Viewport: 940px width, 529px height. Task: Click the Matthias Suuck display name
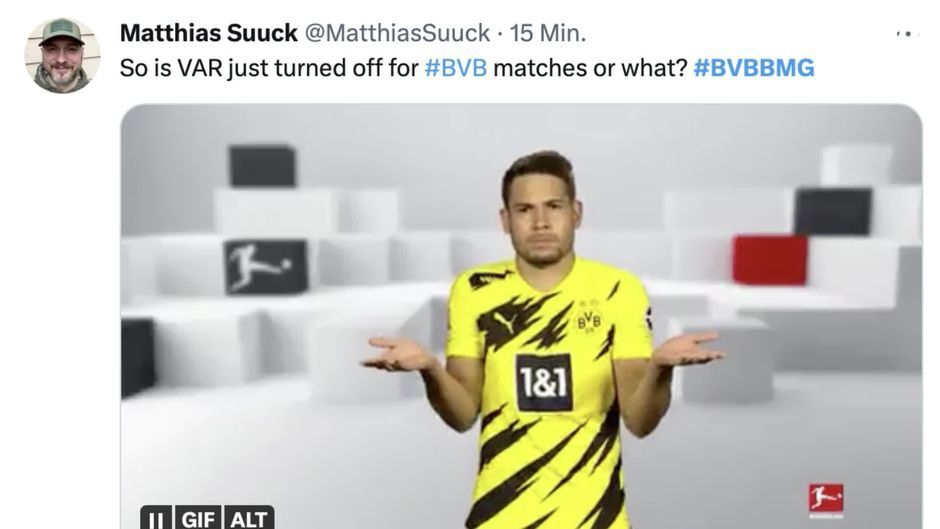pyautogui.click(x=209, y=33)
